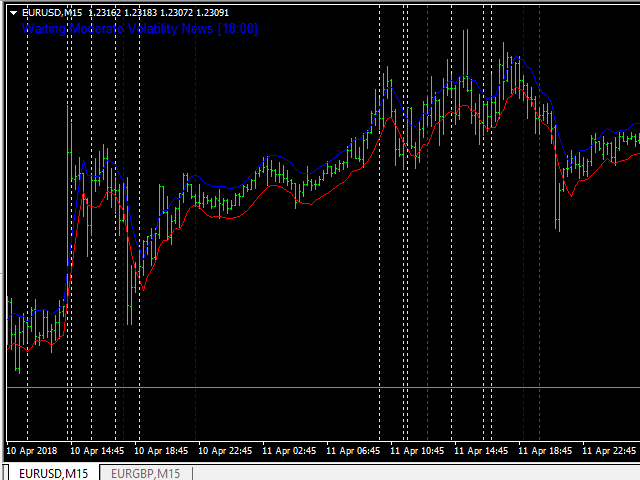This screenshot has width=640, height=480.
Task: Select the gray horizontal line below the chart
Action: pos(323,387)
